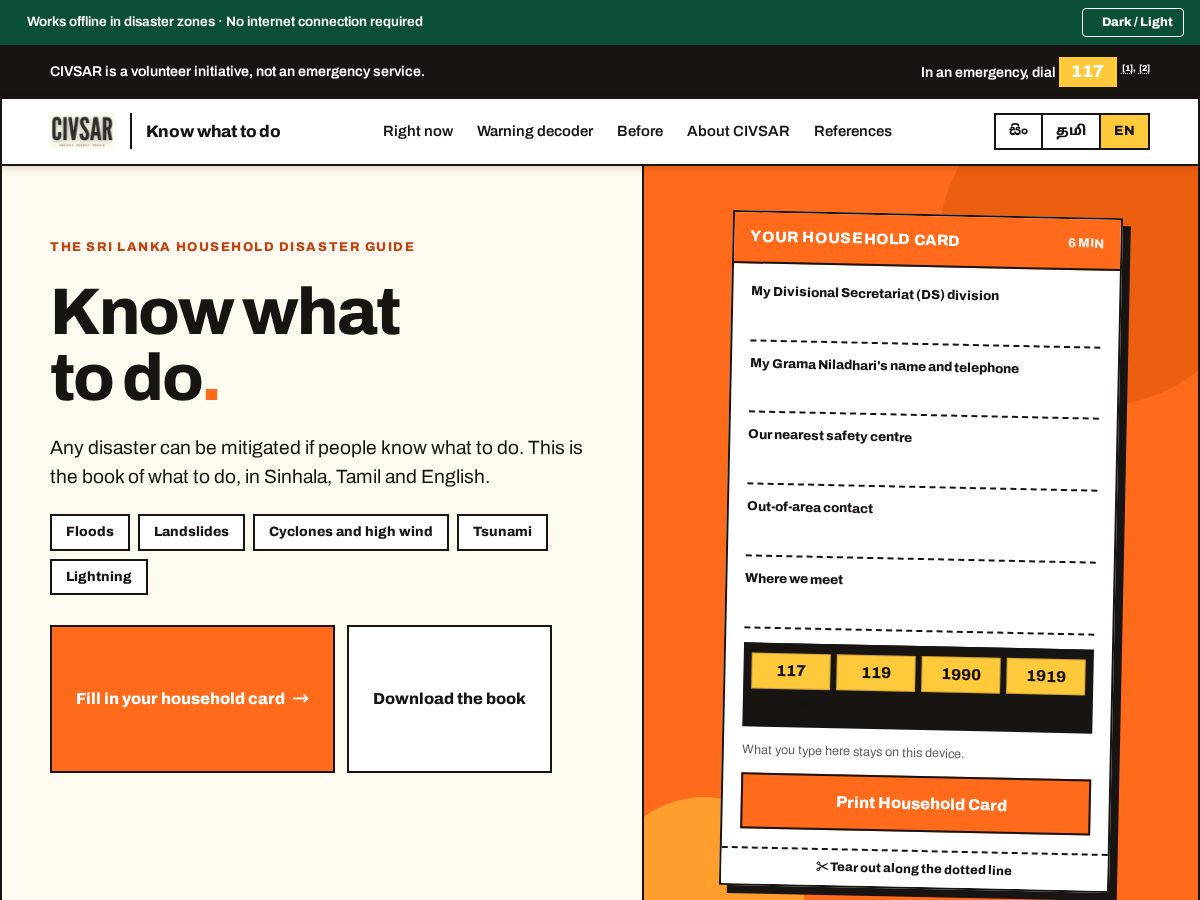The image size is (1200, 900).
Task: Click the scissors tear-out icon
Action: [822, 866]
